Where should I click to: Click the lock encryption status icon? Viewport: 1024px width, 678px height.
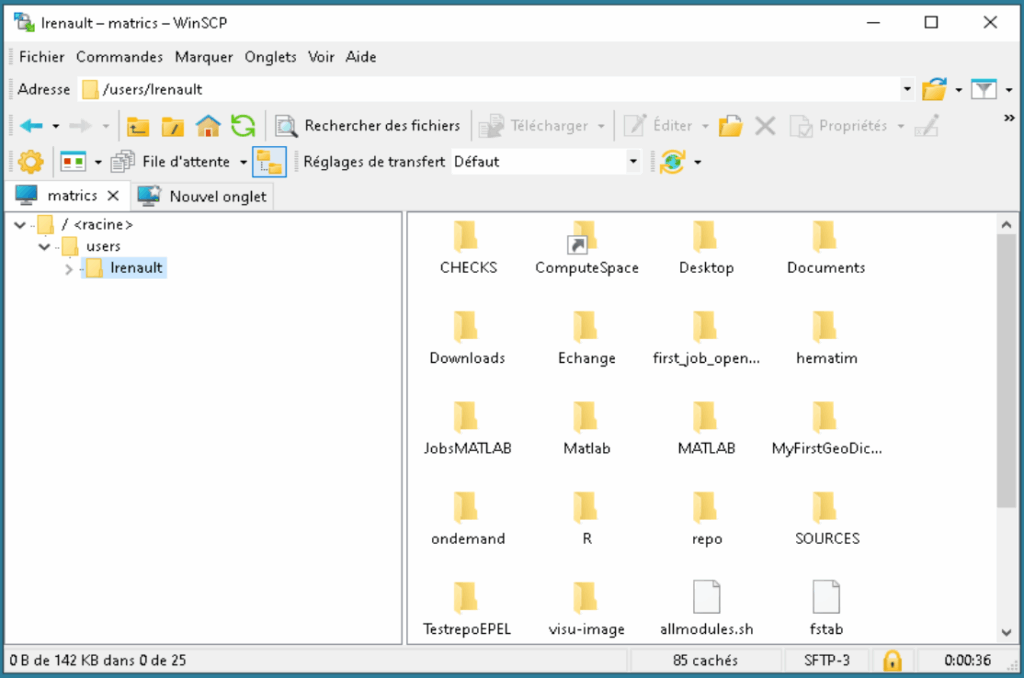click(x=892, y=660)
